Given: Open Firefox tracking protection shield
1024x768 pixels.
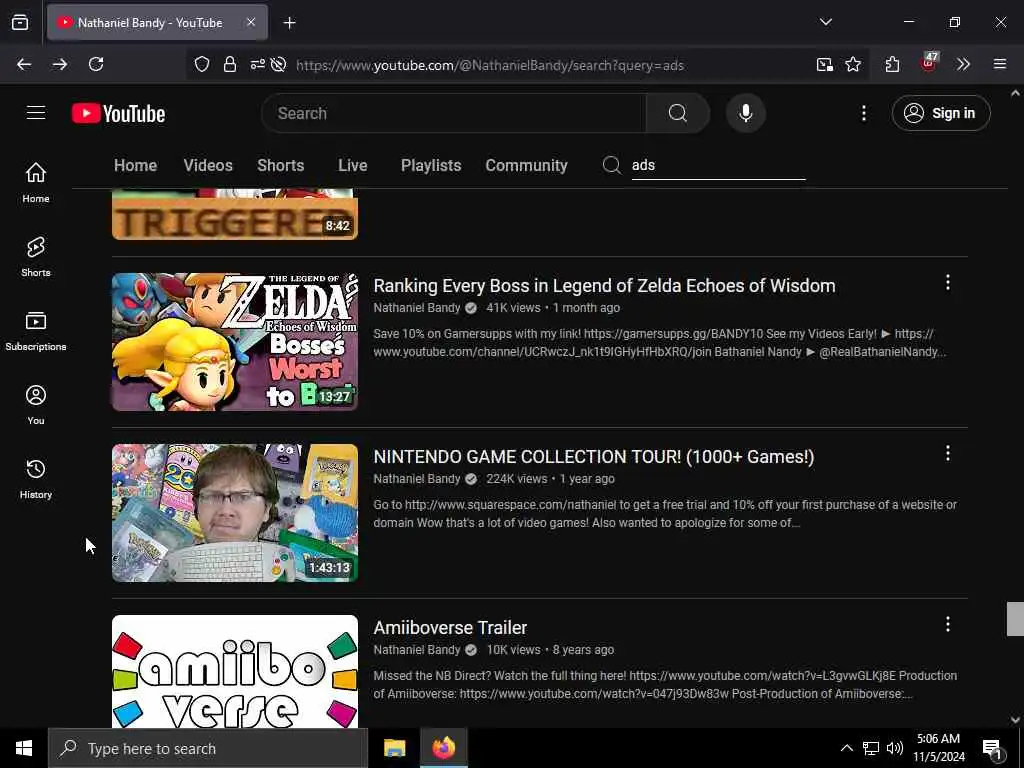Looking at the screenshot, I should pos(202,65).
